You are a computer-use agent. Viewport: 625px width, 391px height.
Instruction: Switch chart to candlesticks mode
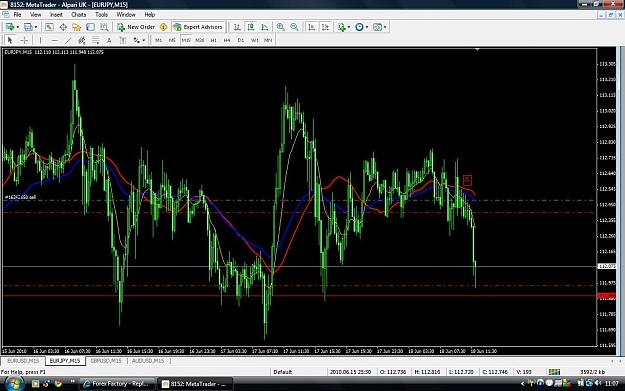[x=251, y=27]
